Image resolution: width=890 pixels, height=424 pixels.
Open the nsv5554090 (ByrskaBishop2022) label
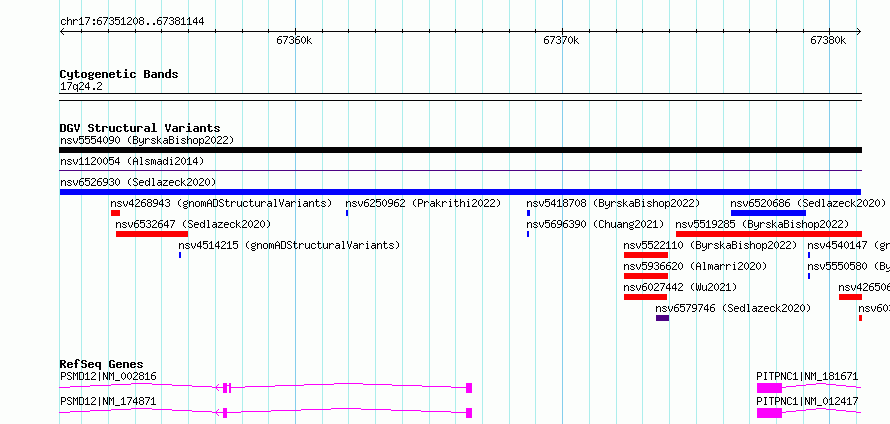click(147, 140)
